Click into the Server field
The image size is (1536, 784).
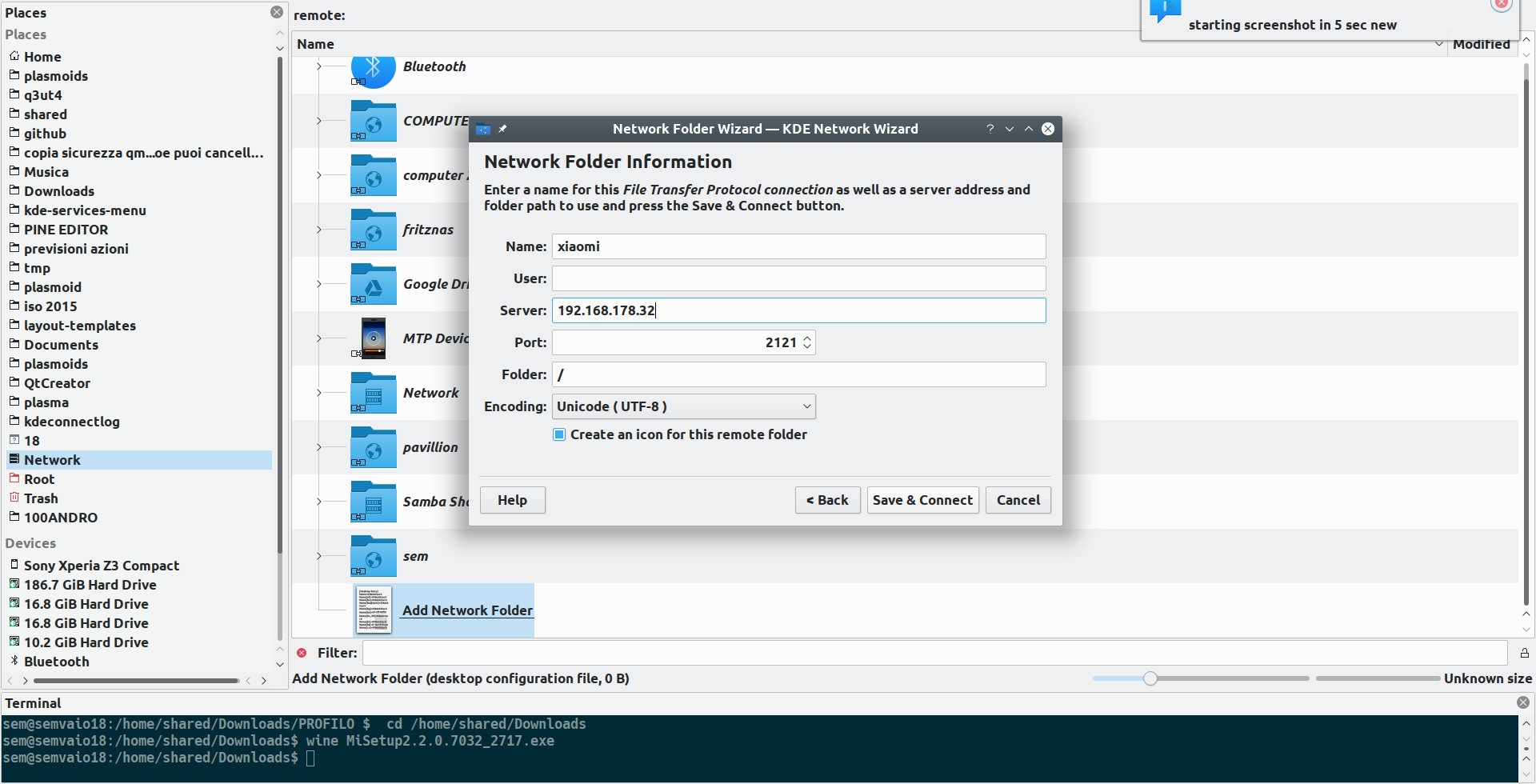798,310
